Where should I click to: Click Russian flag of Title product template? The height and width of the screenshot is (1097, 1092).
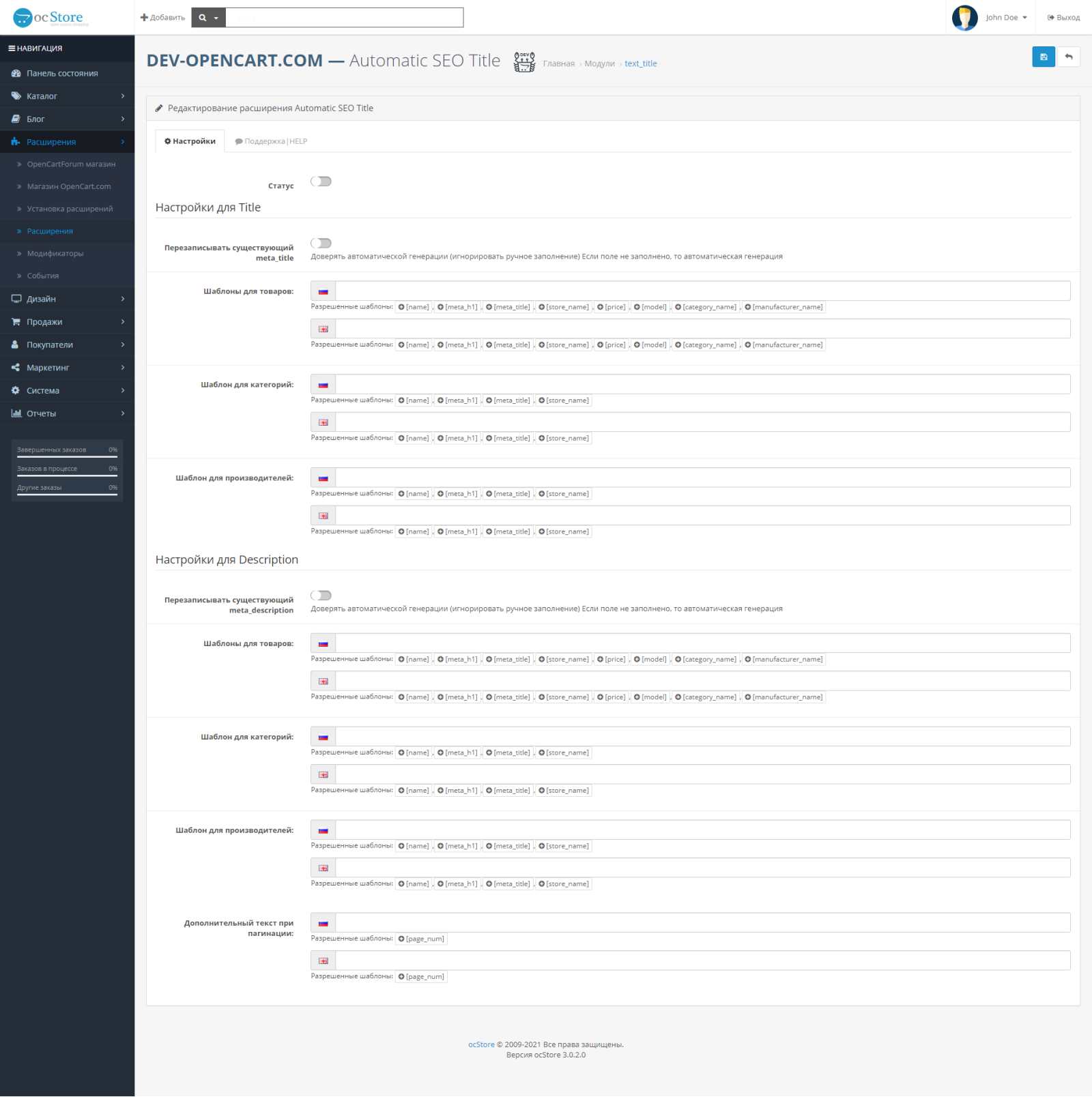[x=324, y=291]
